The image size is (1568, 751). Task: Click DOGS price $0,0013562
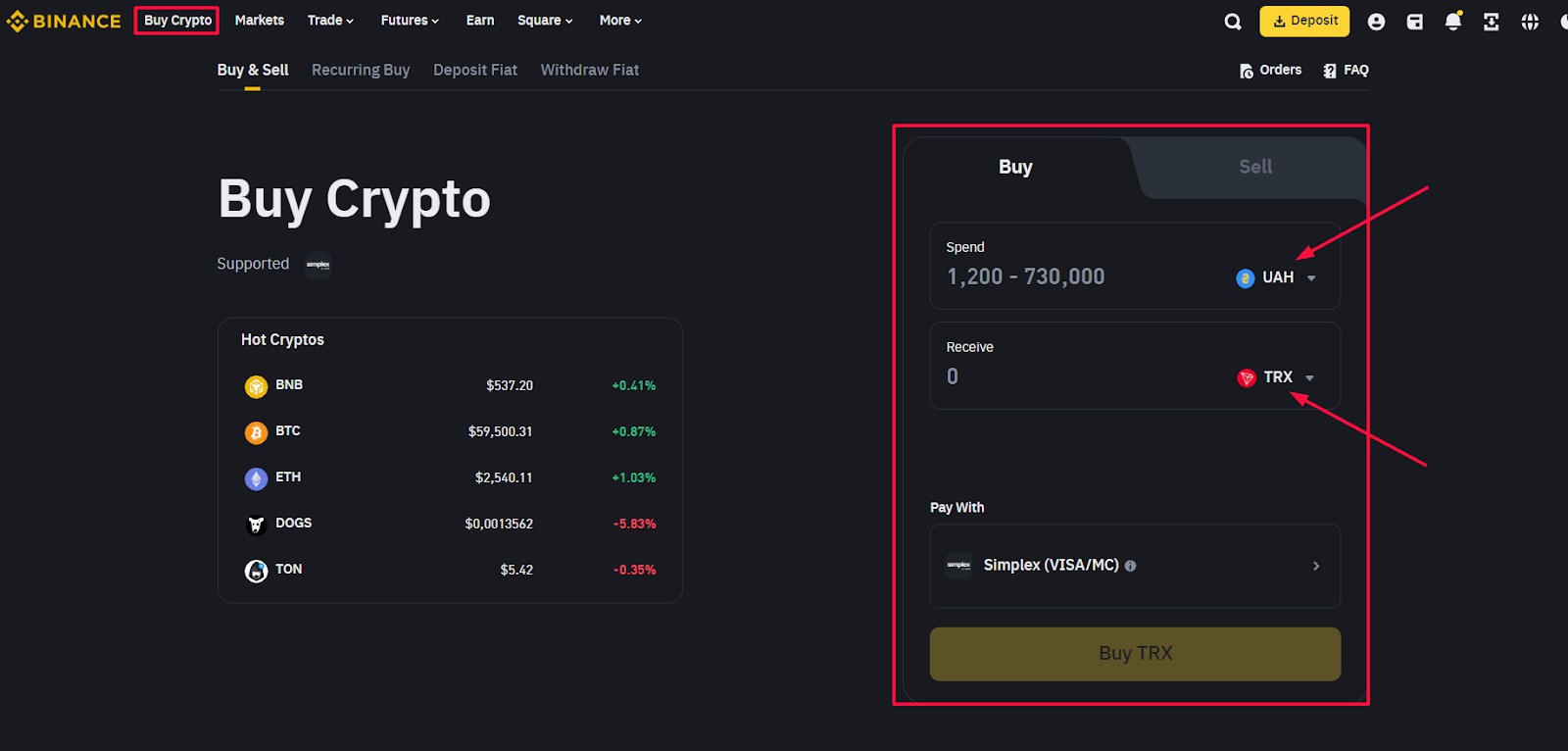(x=499, y=525)
